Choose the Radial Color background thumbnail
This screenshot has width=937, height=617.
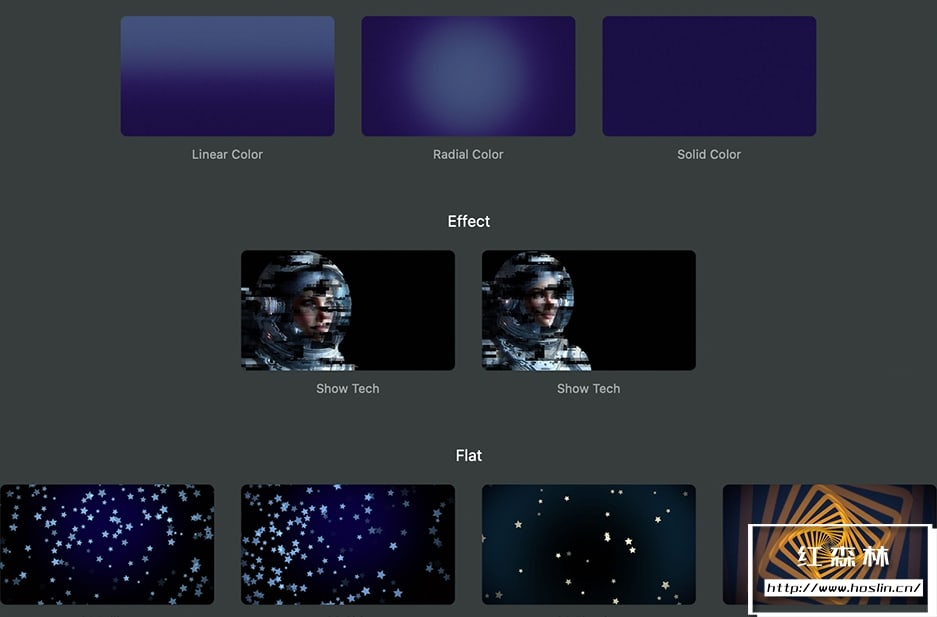(468, 76)
